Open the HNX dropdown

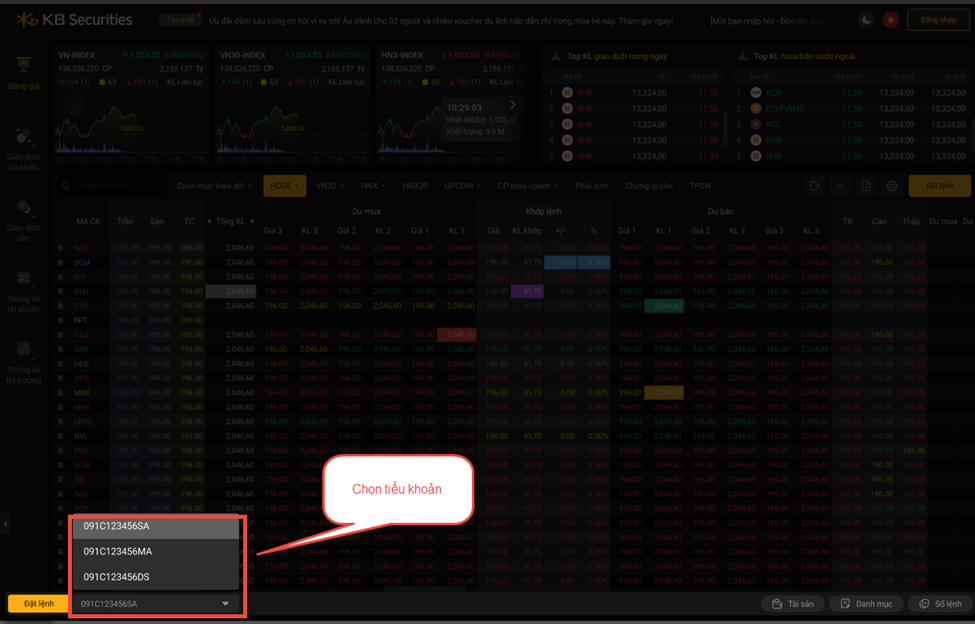coord(373,186)
